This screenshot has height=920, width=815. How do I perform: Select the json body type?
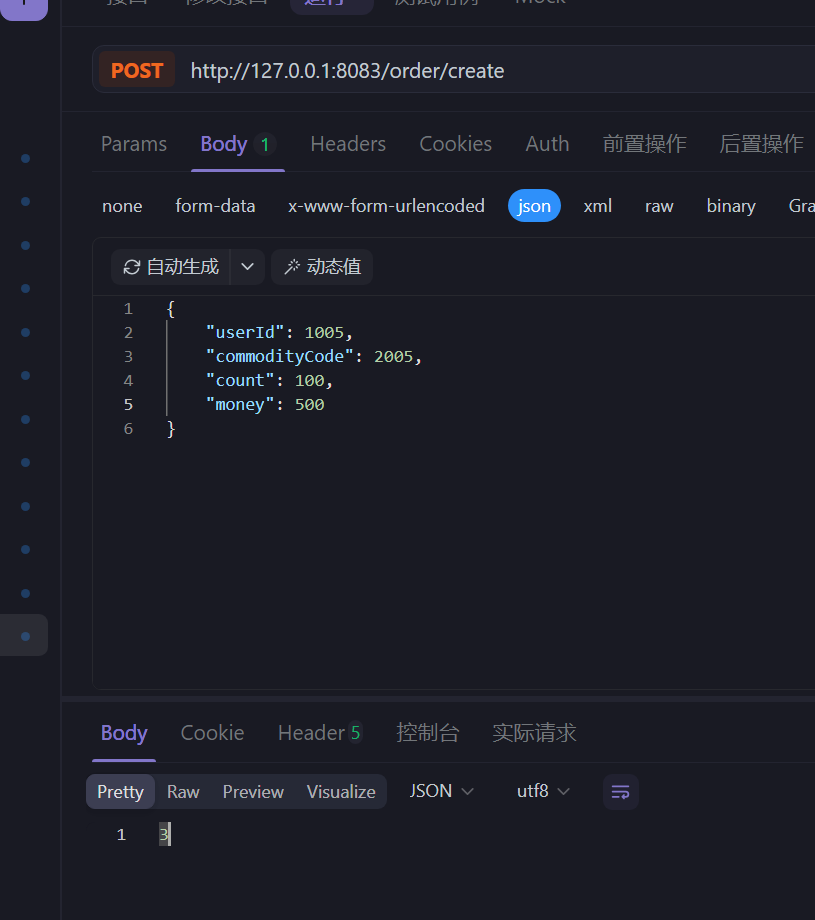point(534,206)
